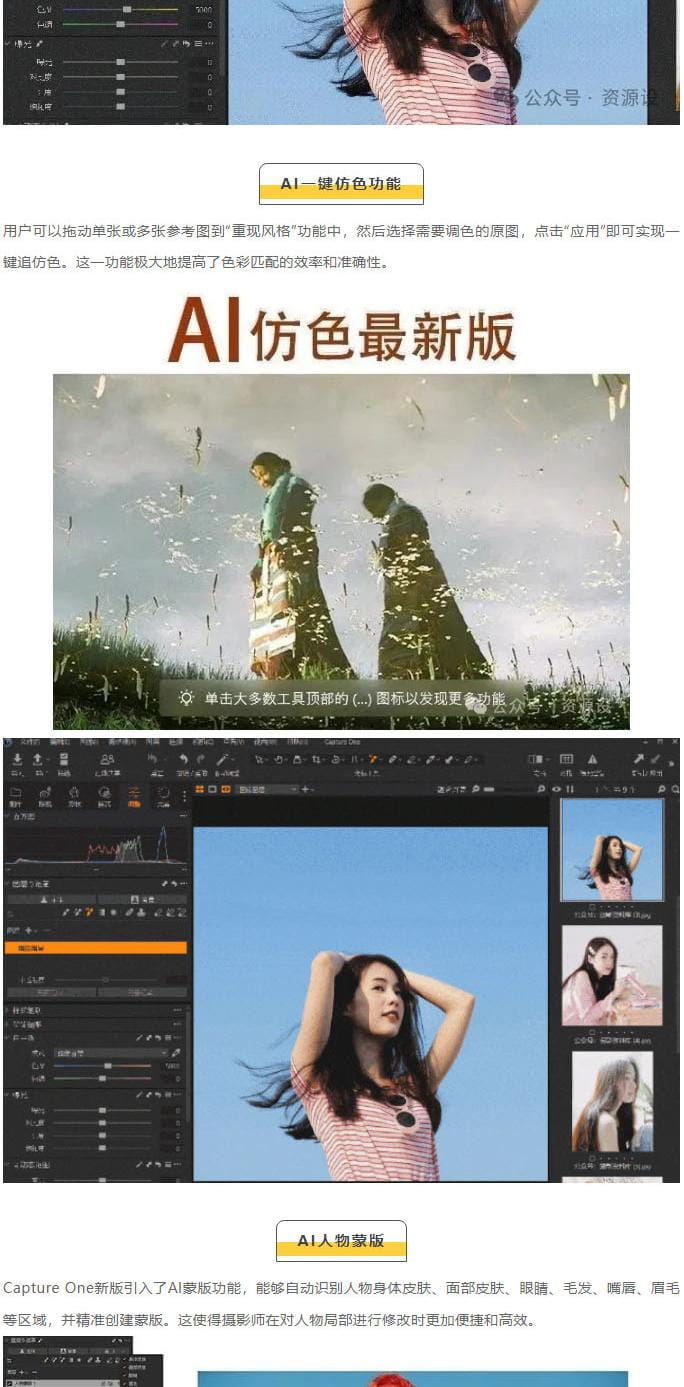The height and width of the screenshot is (1387, 684).
Task: Select the blue-sky girl thumbnail in browser
Action: (x=611, y=849)
